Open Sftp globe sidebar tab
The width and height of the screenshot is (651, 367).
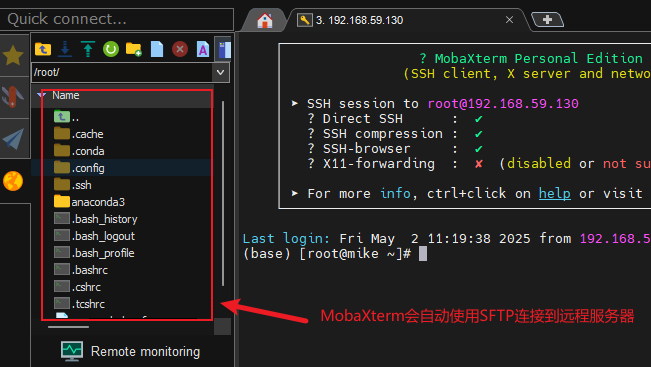point(13,181)
